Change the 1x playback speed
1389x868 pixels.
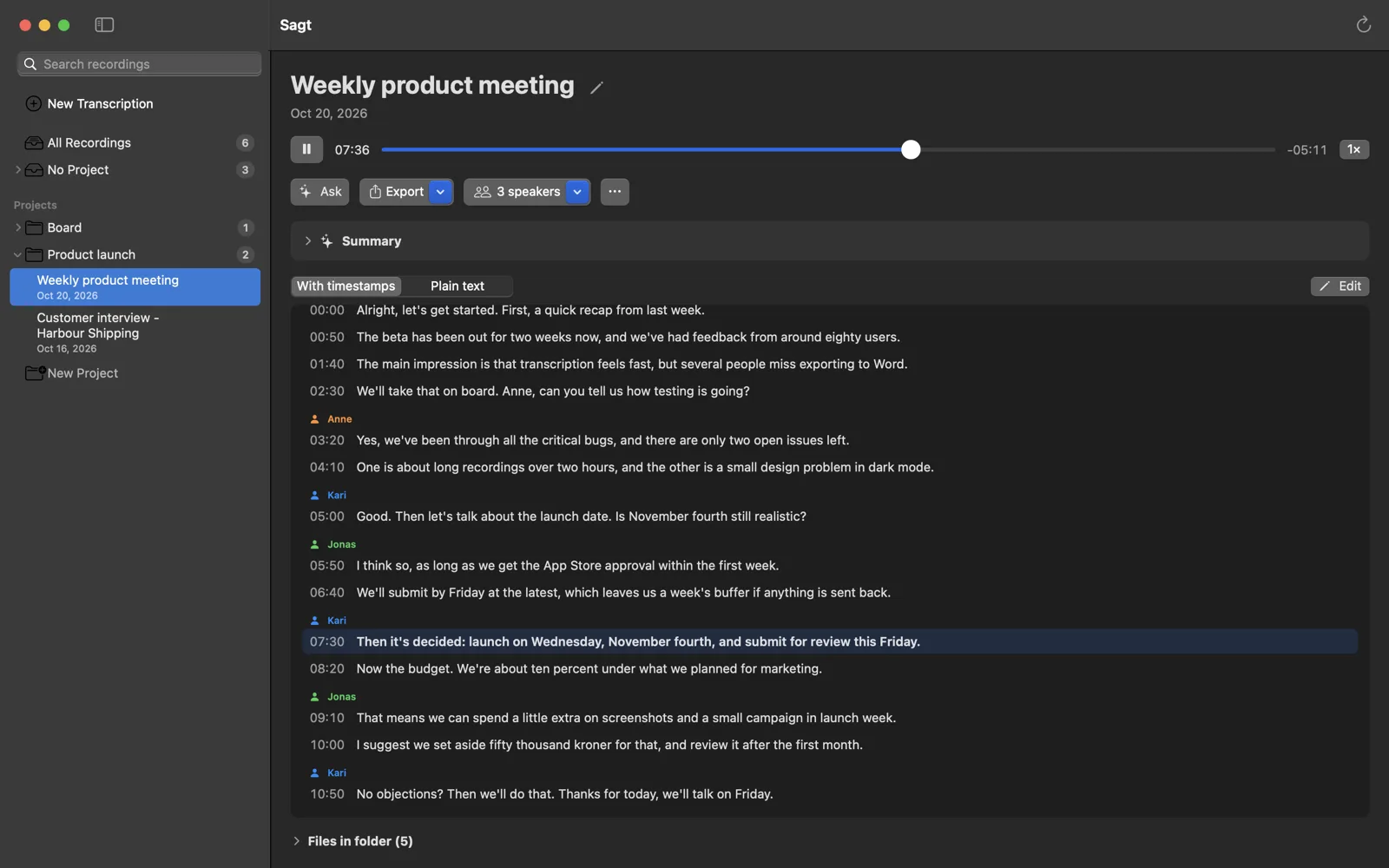pos(1353,149)
